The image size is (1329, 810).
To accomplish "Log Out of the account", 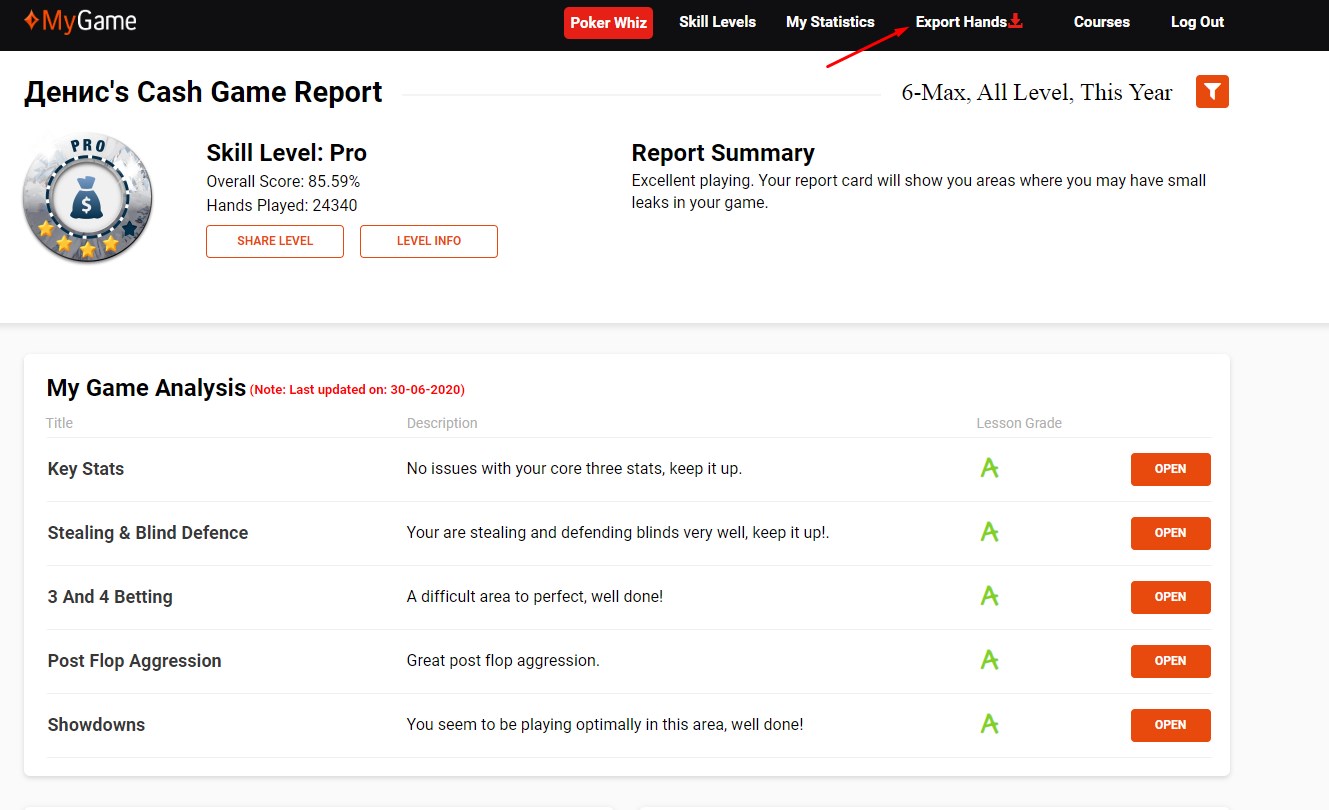I will (1197, 22).
